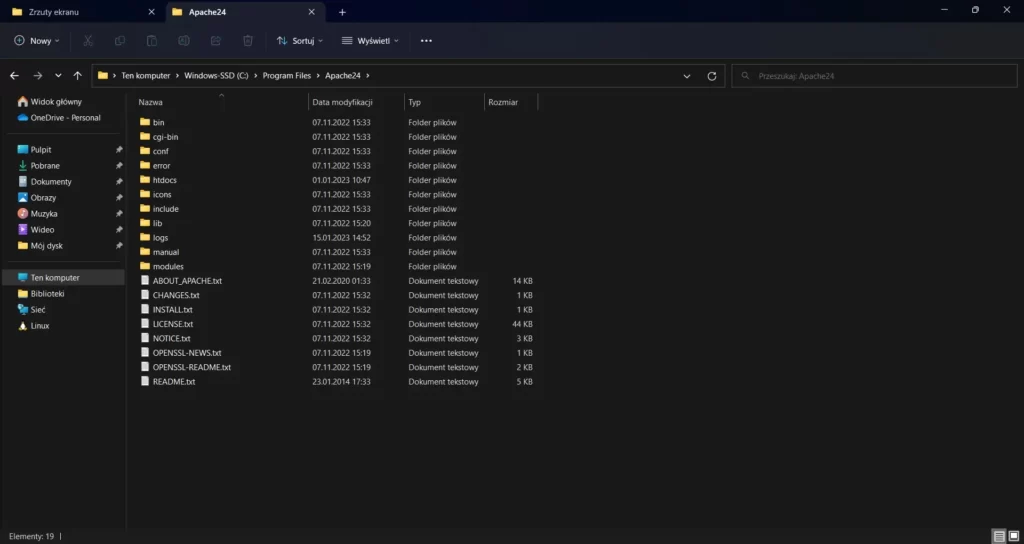Viewport: 1024px width, 544px height.
Task: Open the Nowy dropdown button
Action: (x=37, y=40)
